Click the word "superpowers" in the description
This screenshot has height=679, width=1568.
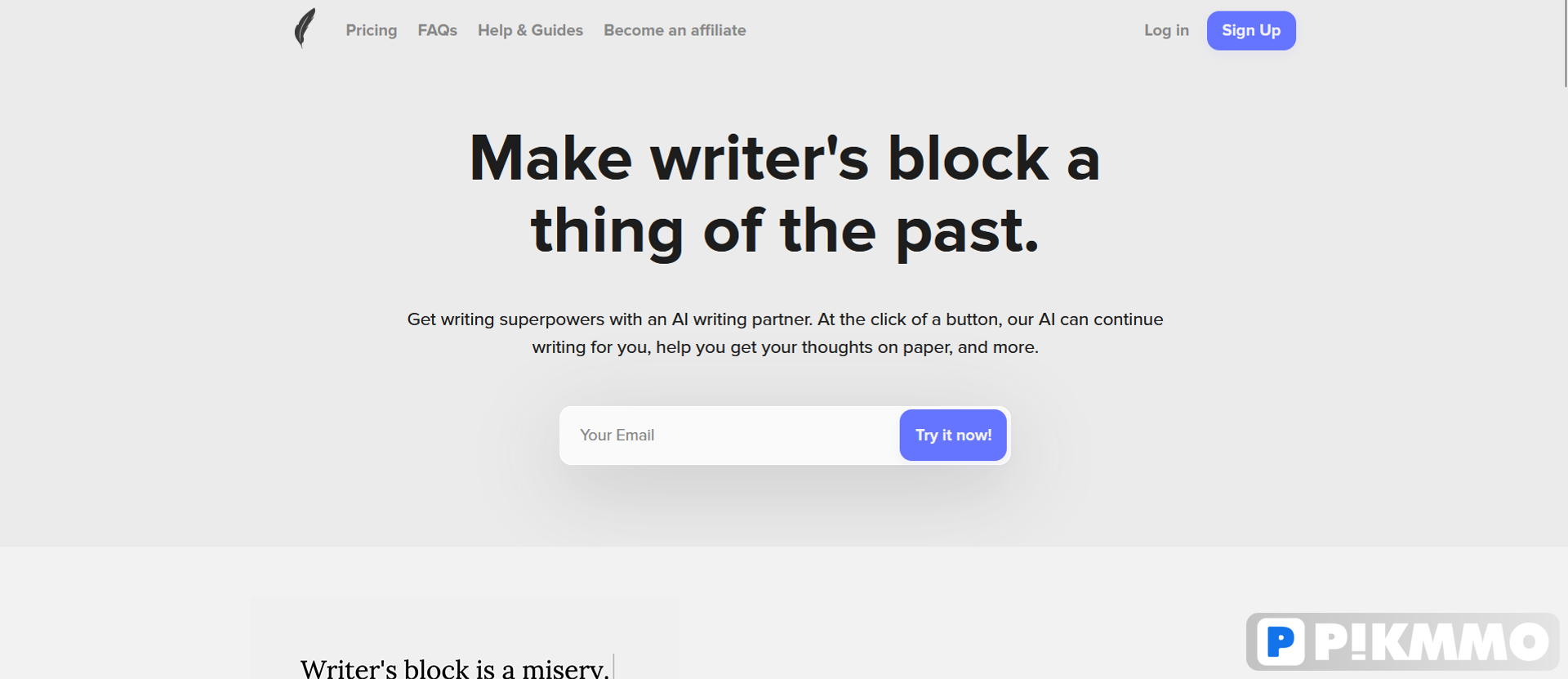552,319
